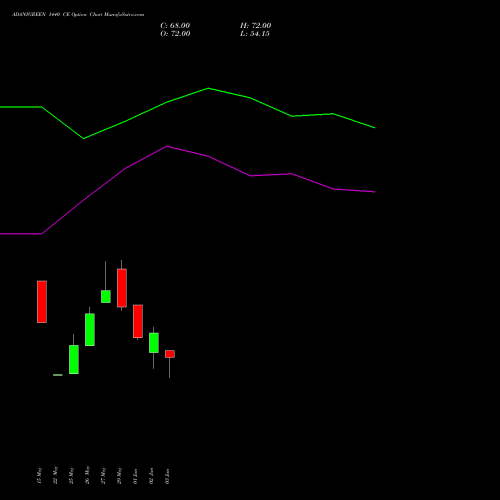Viewport: 500px width, 500px height.
Task: Click the green upper indicator line
Action: (x=208, y=89)
